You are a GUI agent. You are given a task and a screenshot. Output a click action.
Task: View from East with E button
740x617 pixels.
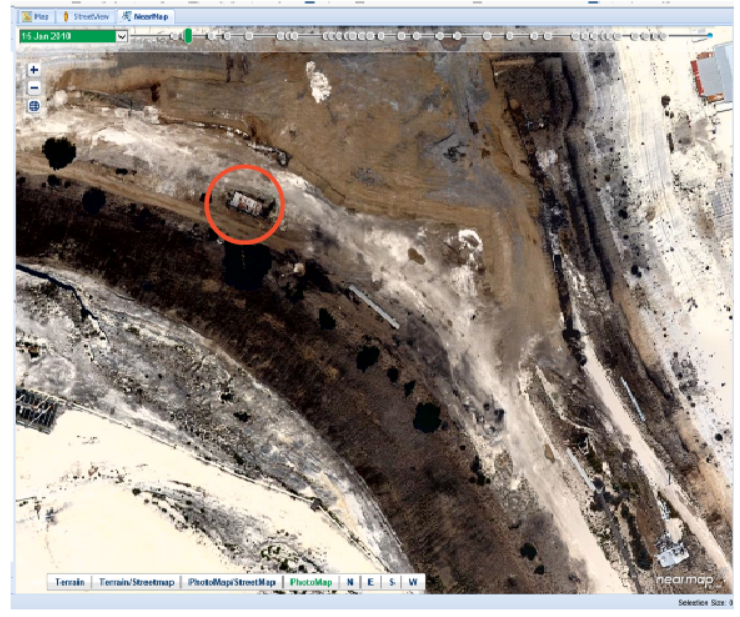[370, 582]
